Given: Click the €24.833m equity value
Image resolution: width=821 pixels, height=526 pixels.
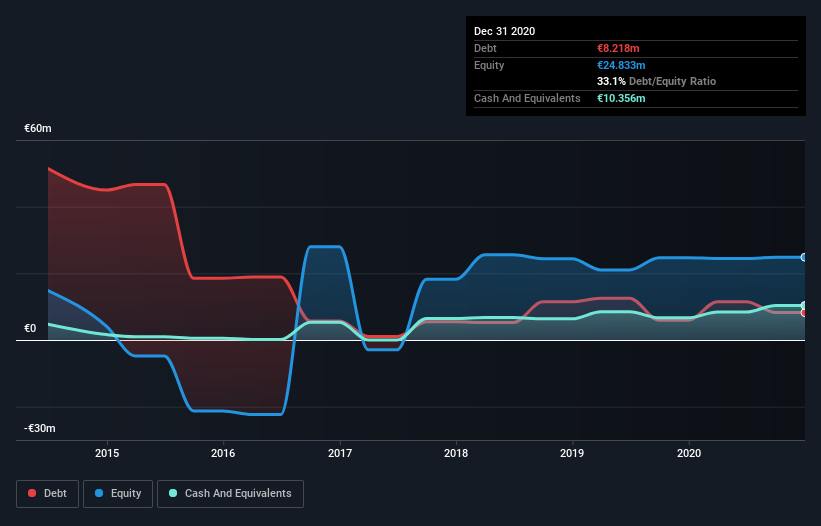Looking at the screenshot, I should 621,65.
